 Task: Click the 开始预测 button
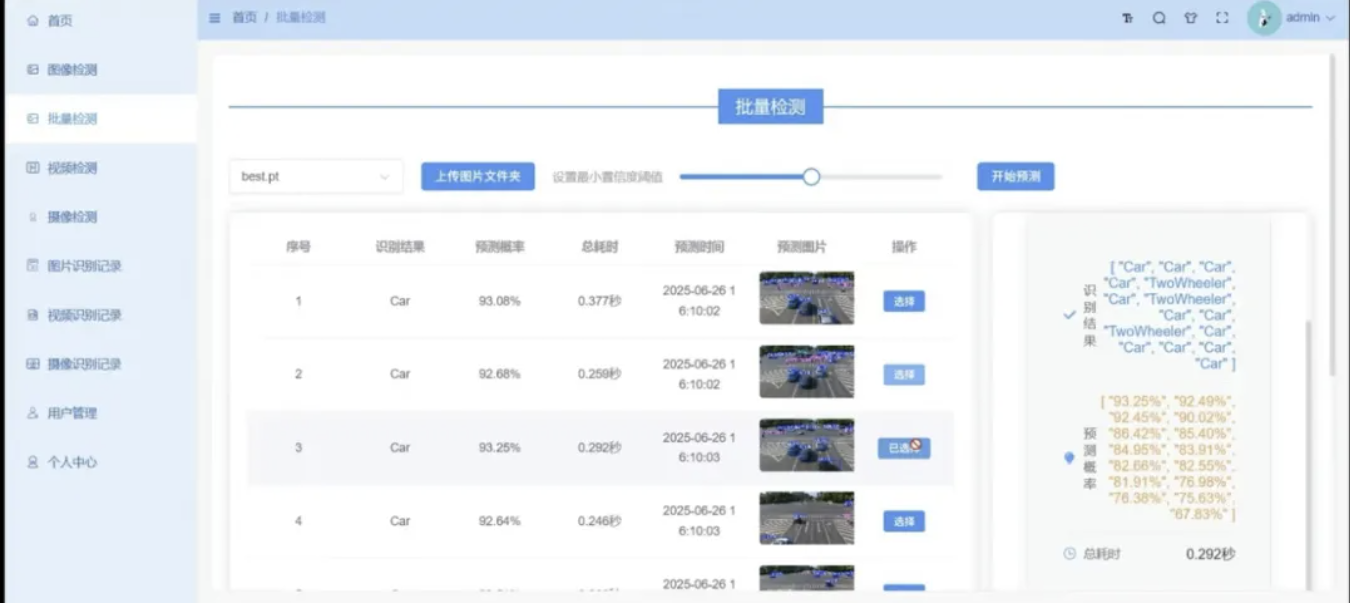[x=1015, y=176]
